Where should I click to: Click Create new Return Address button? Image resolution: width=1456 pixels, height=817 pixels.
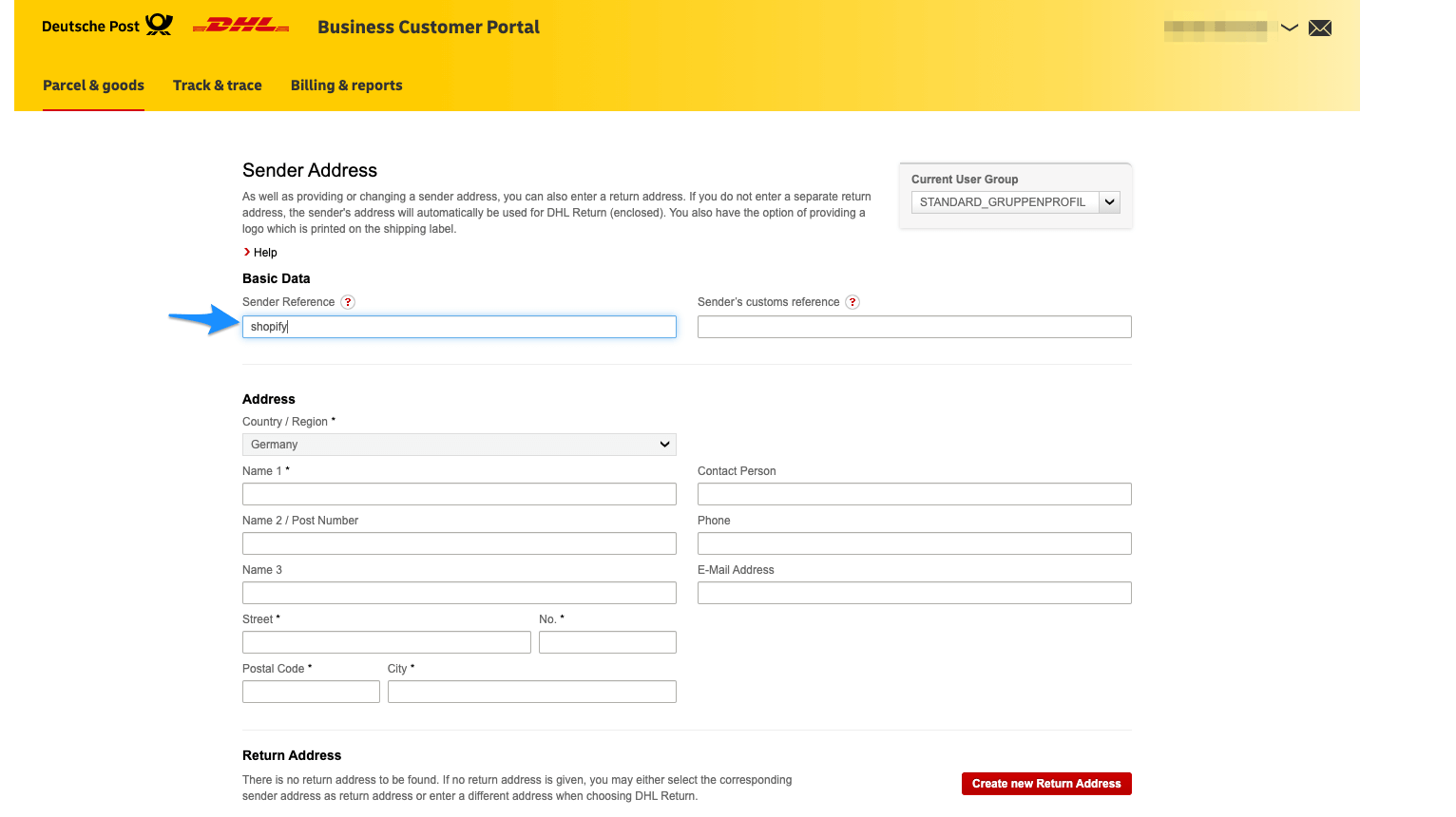tap(1046, 784)
